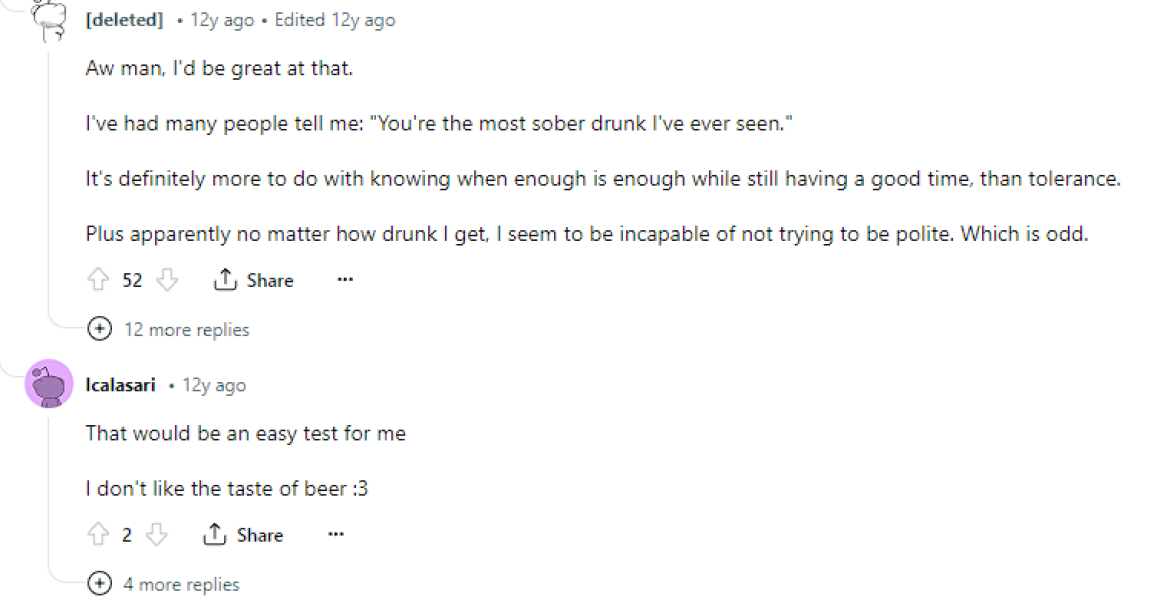Downvote the deleted user's comment

[167, 281]
